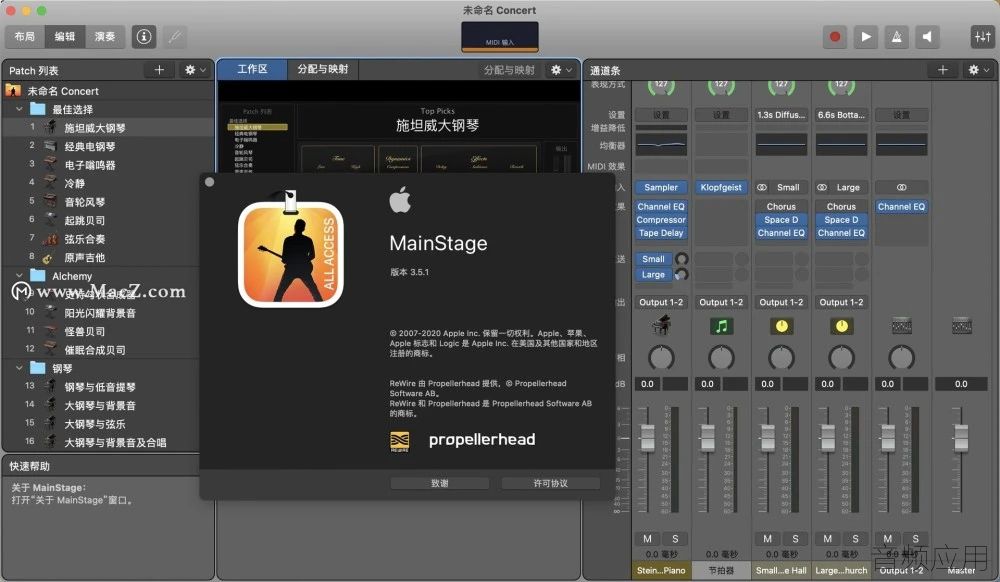Toggle the S button above the Output 1-2 strip name
Viewport: 1000px width, 582px height.
tap(915, 539)
